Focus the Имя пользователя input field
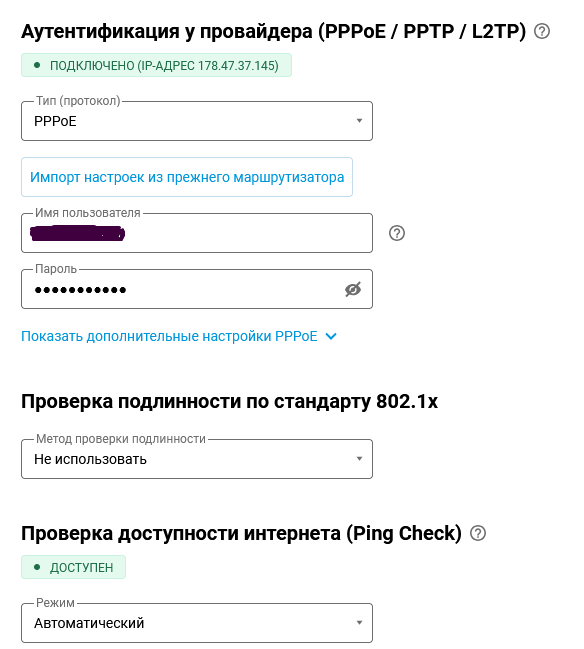584x649 pixels. 197,233
